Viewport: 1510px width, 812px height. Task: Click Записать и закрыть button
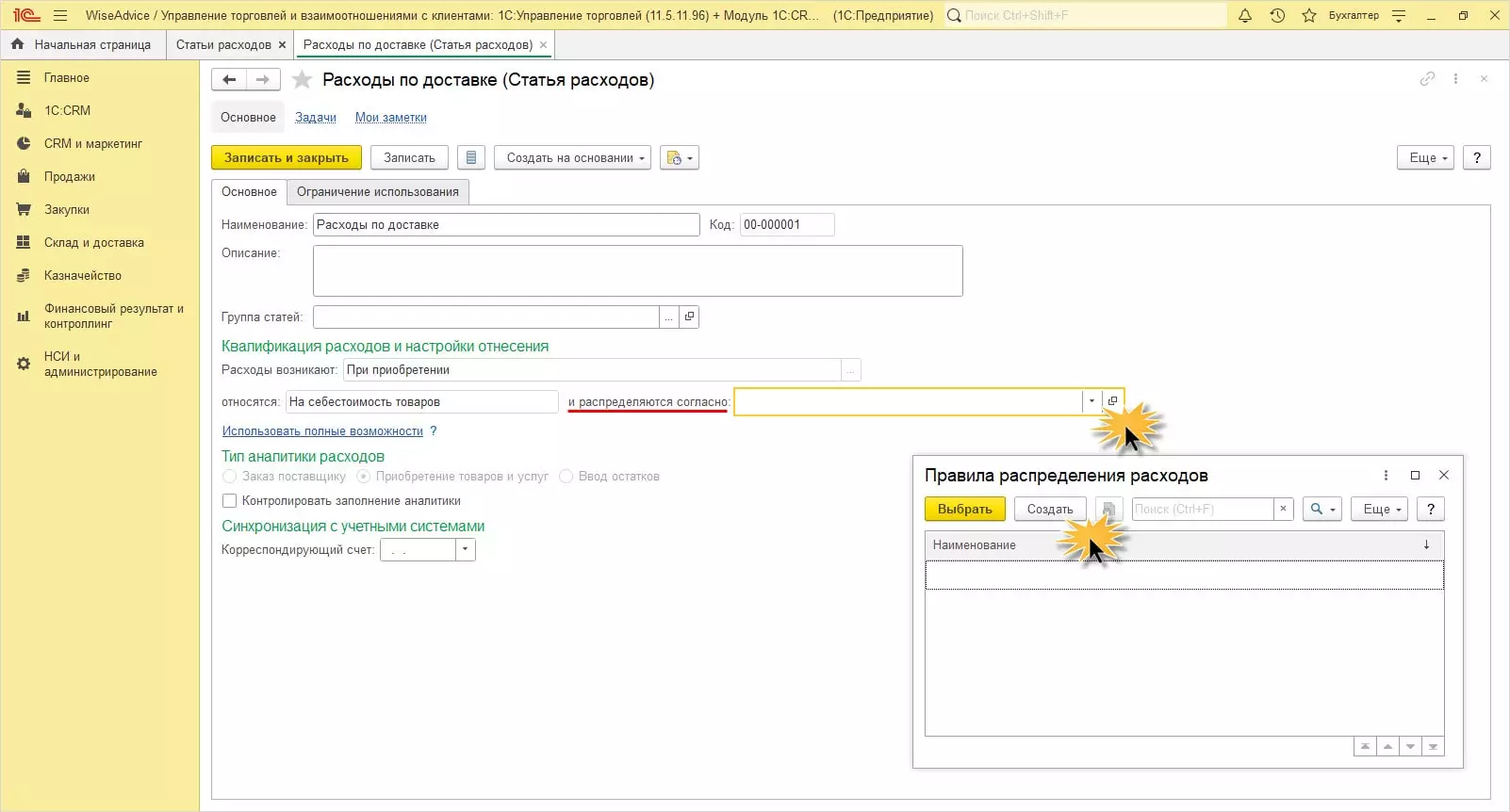coord(287,157)
